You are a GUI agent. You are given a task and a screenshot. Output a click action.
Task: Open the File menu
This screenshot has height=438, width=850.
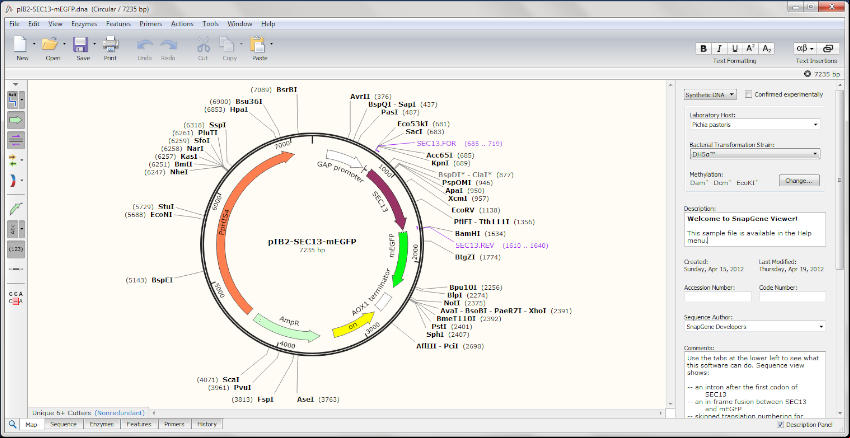pyautogui.click(x=14, y=24)
